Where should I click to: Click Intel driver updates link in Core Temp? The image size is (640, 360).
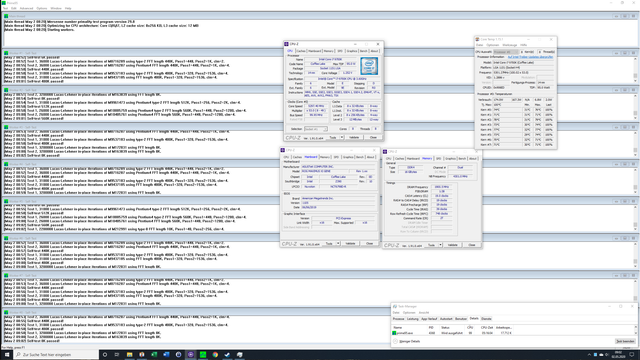pos(531,57)
